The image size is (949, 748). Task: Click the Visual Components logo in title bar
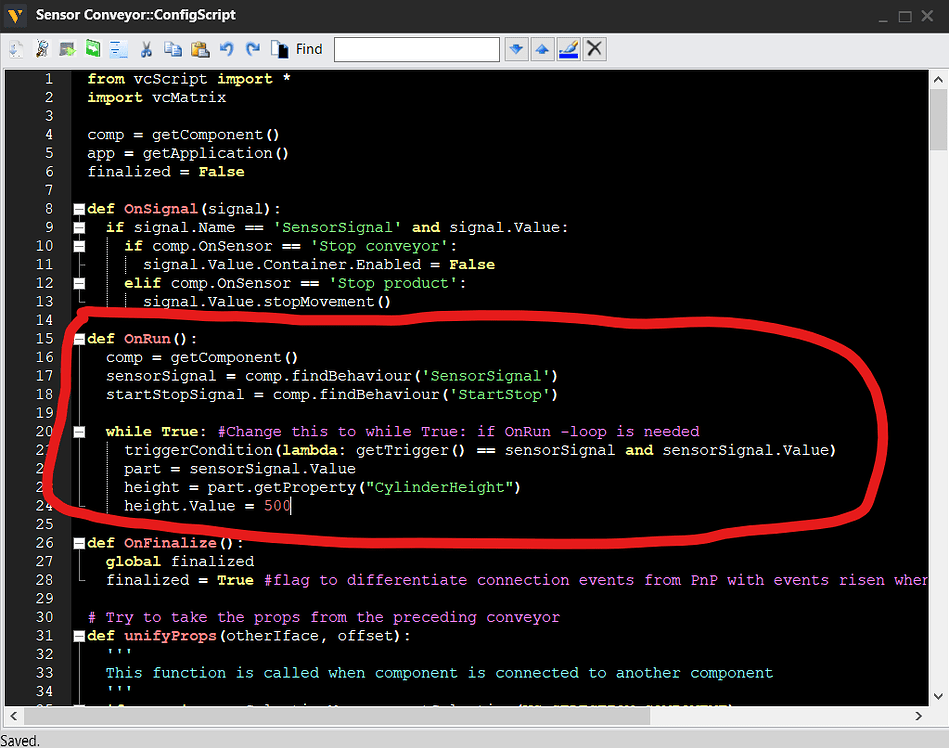pos(15,15)
